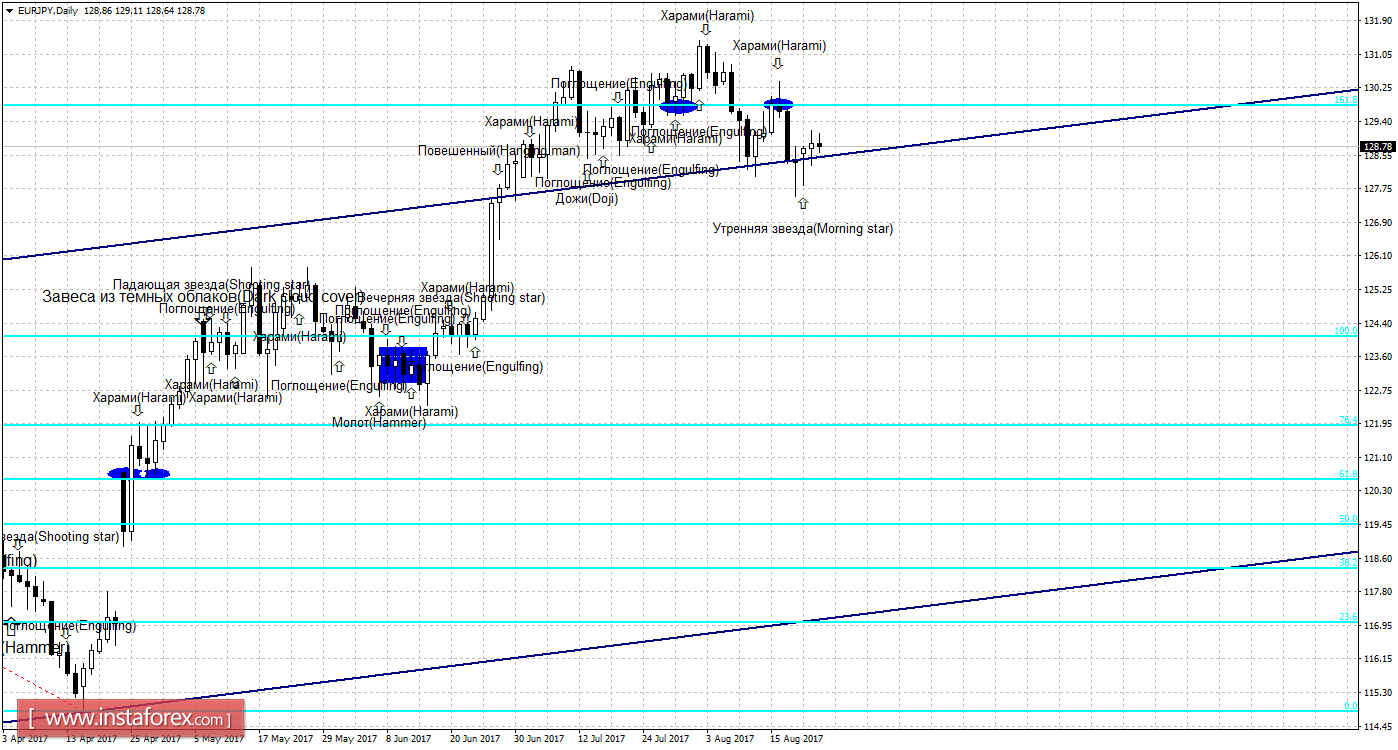1398x750 pixels.
Task: Click the 13 Apr 2017 date label
Action: (91, 739)
